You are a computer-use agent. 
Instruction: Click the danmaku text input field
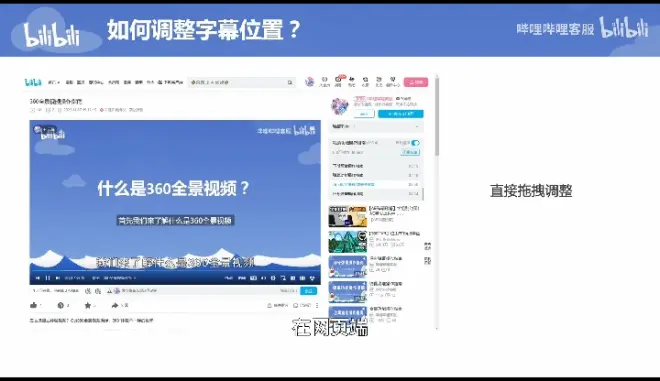point(202,291)
